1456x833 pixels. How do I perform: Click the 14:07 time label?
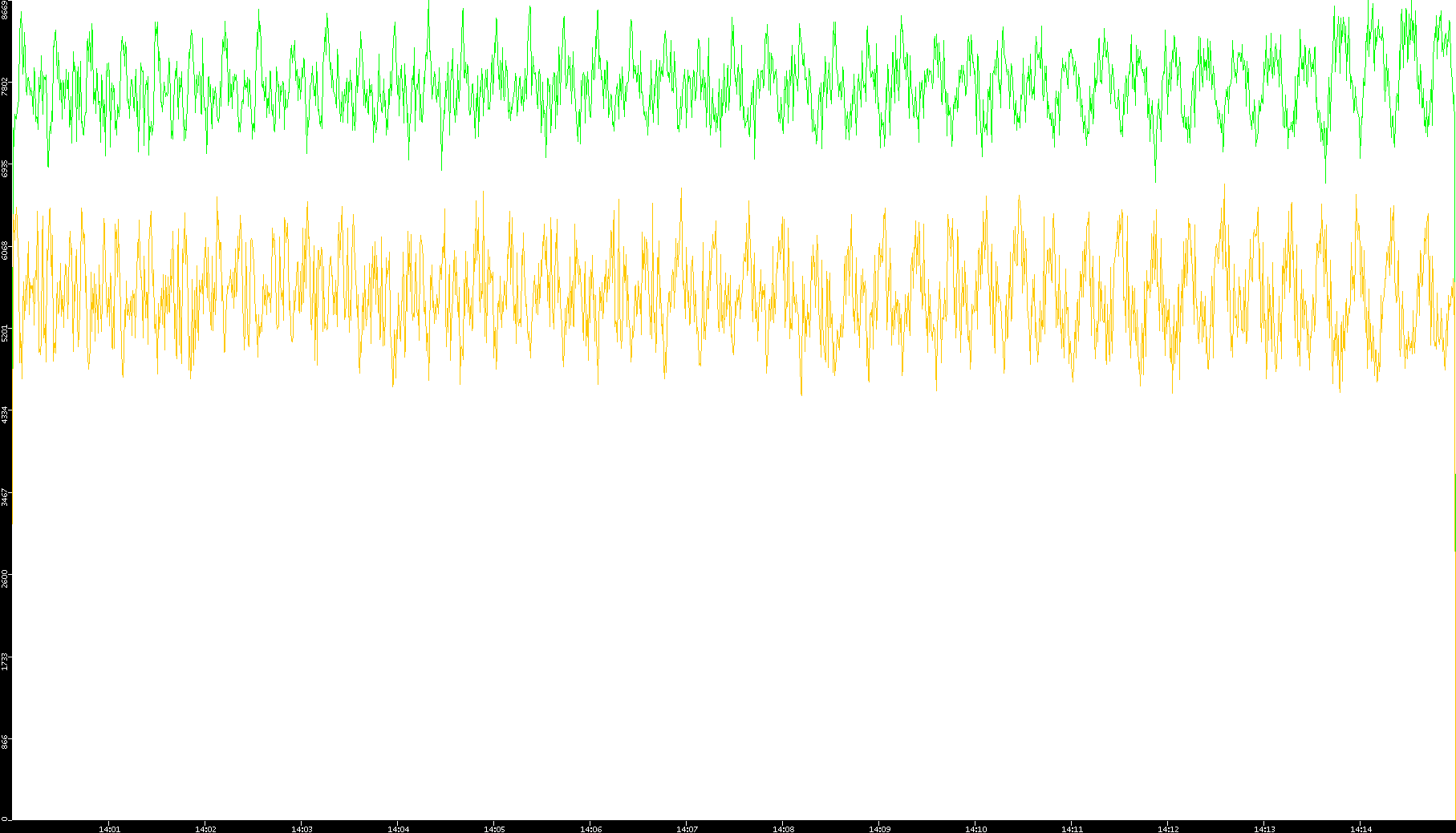(x=687, y=829)
